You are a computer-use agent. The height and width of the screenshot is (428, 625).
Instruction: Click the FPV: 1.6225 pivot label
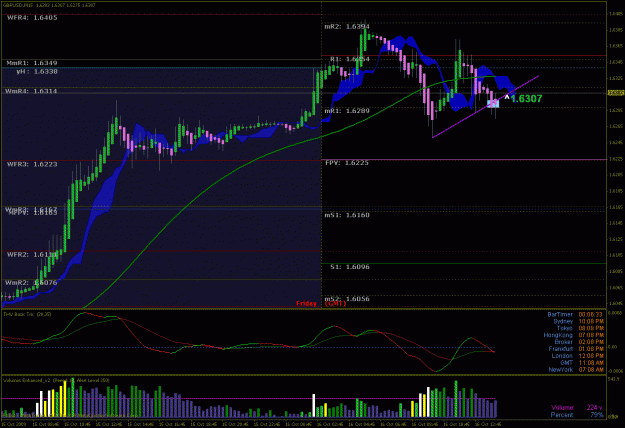347,163
